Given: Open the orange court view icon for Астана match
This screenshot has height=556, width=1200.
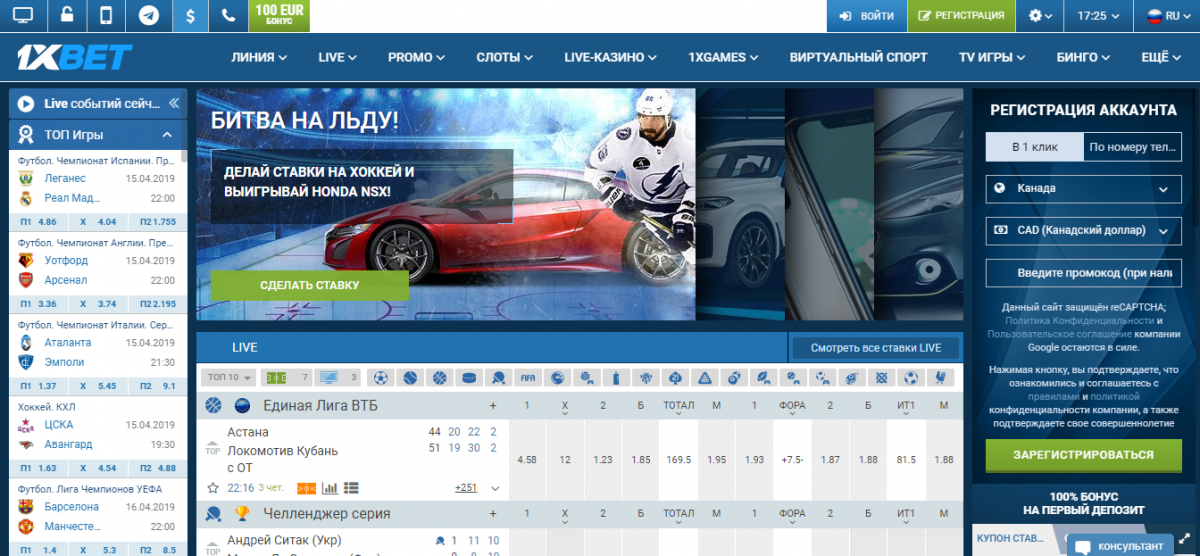Looking at the screenshot, I should click(306, 488).
